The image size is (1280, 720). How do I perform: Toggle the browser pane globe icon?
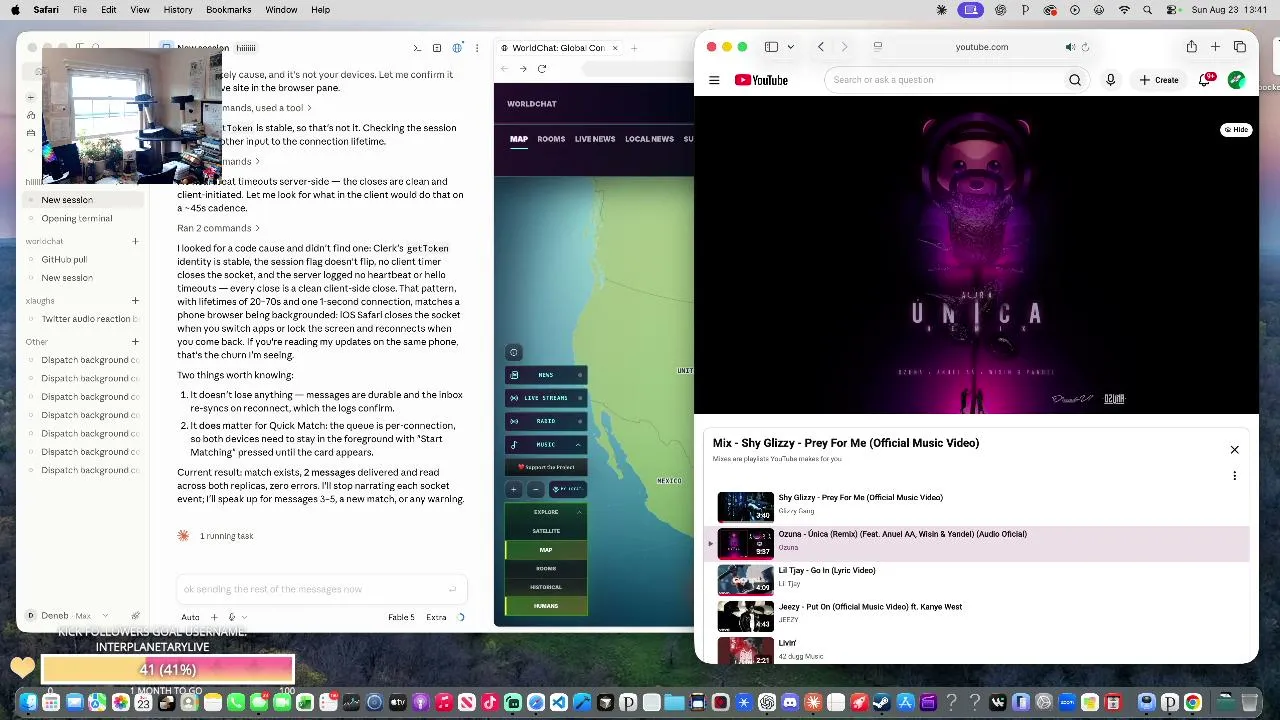pyautogui.click(x=457, y=48)
